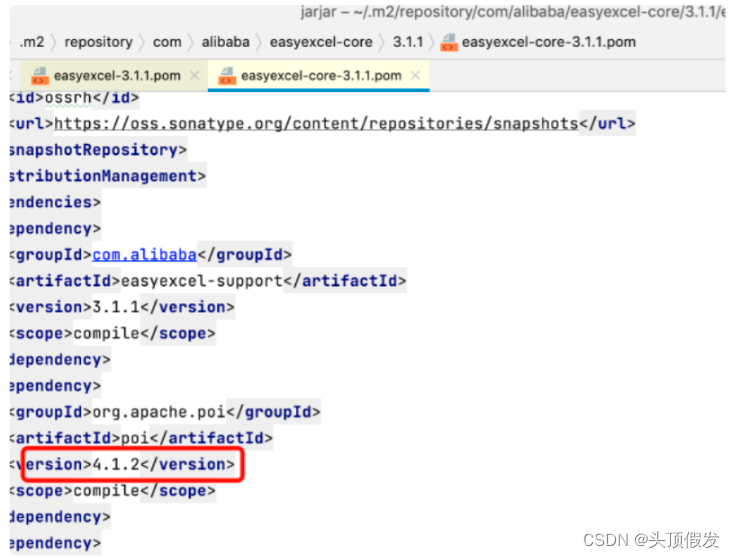735x558 pixels.
Task: Click the ossrh id text
Action: pyautogui.click(x=68, y=98)
